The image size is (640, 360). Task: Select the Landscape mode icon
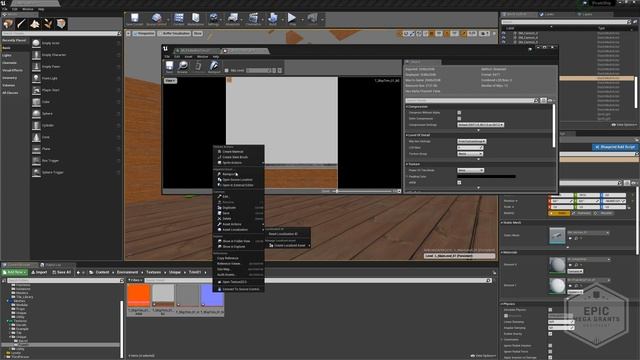35,24
